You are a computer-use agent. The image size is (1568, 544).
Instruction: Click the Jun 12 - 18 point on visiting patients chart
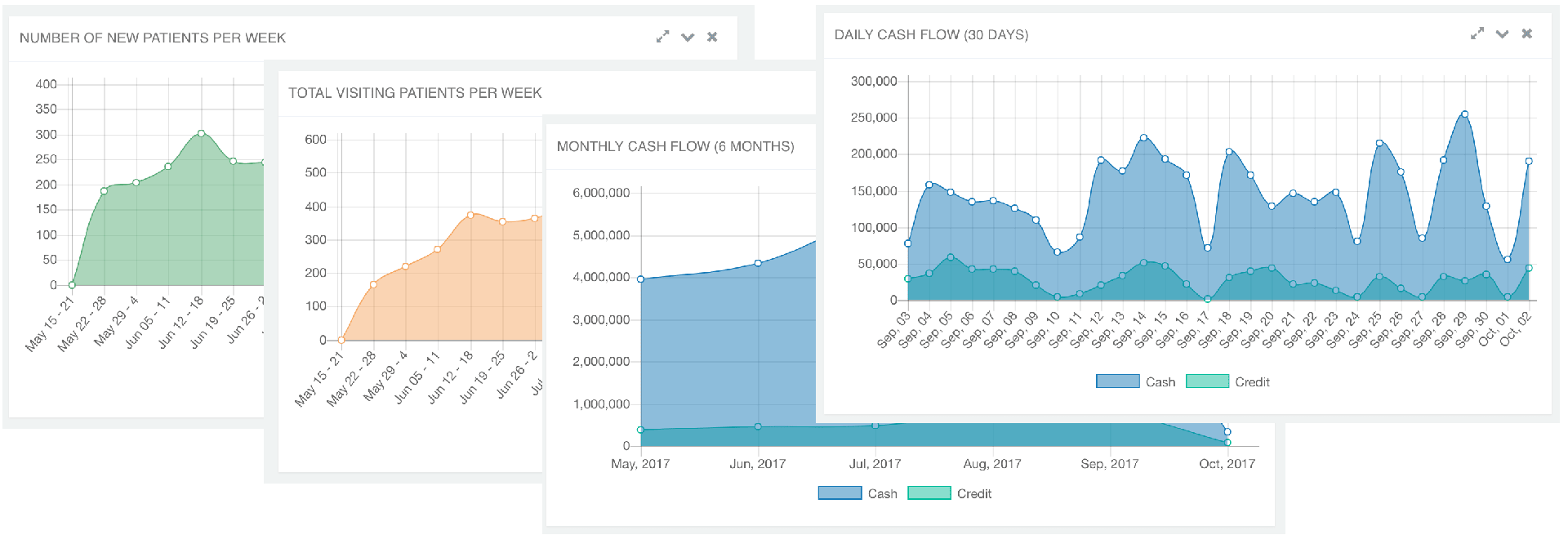(x=470, y=215)
